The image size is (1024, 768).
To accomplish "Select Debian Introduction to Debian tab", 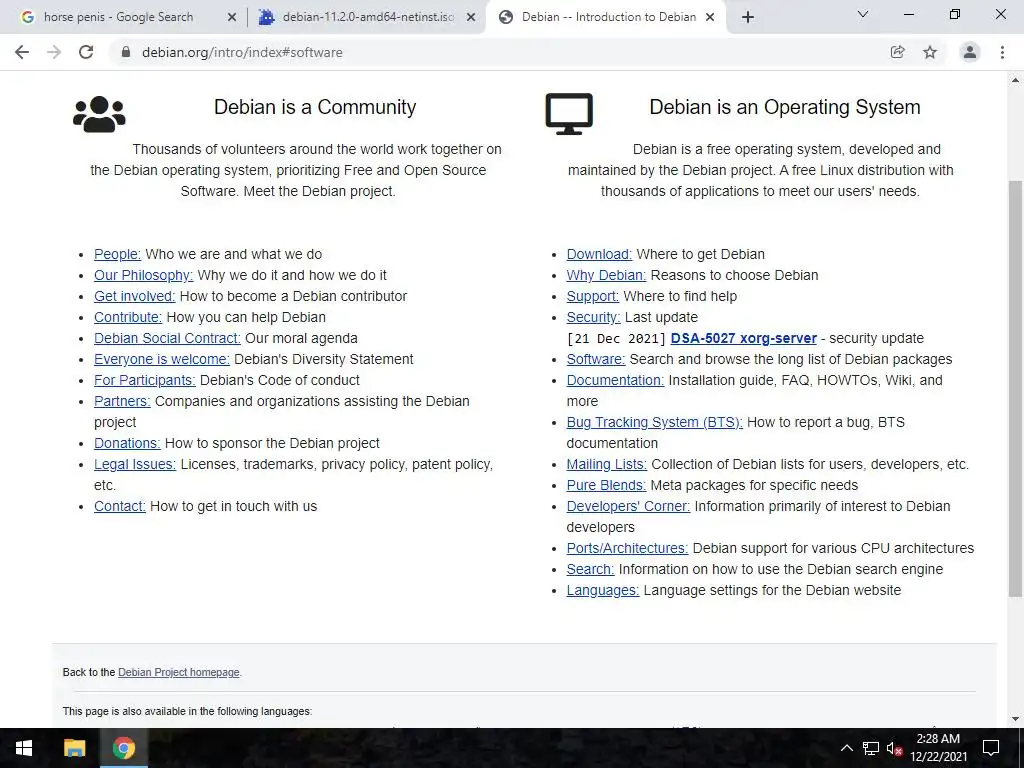I will point(608,17).
